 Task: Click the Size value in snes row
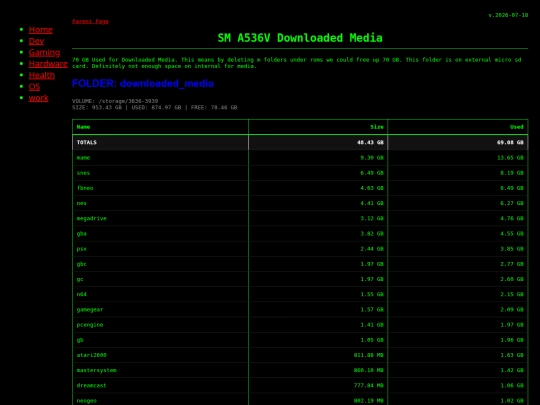click(372, 173)
